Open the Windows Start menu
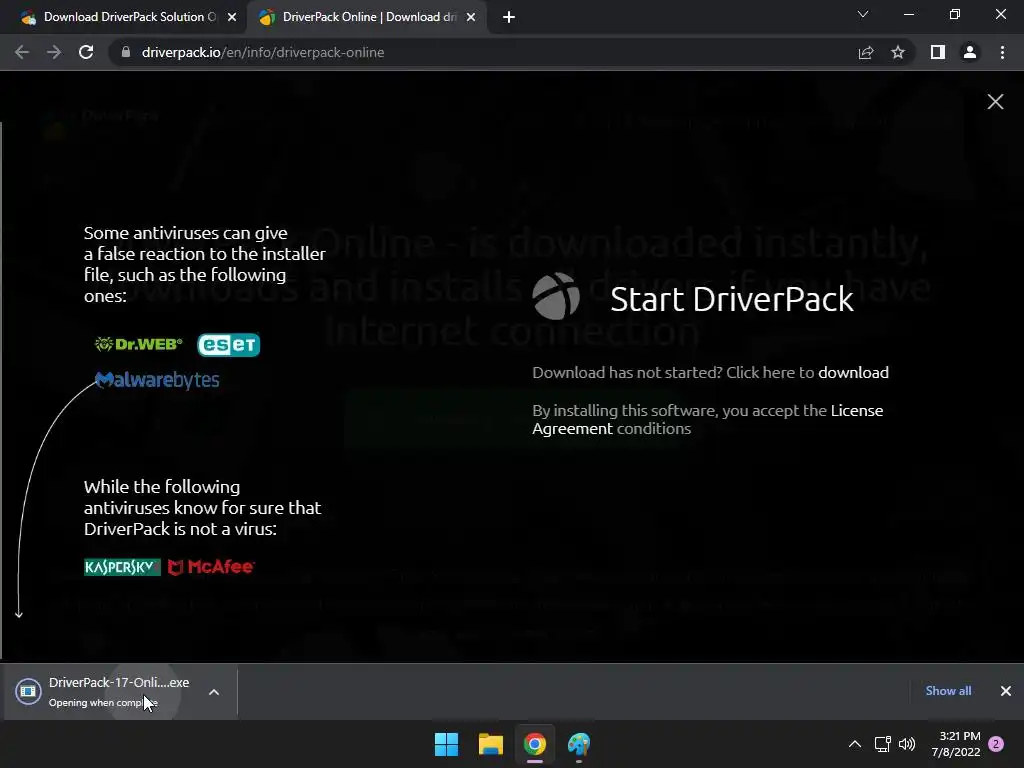 447,744
